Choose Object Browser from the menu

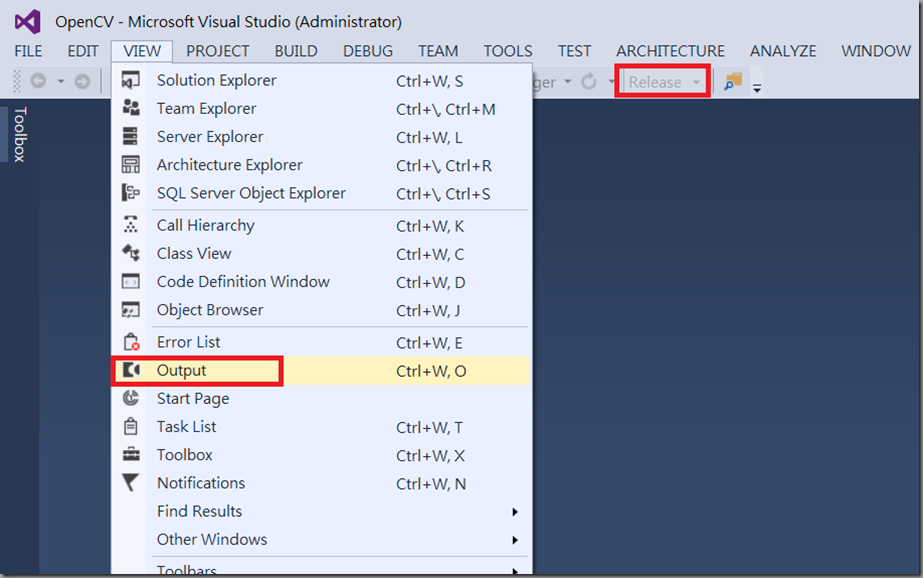tap(321, 310)
